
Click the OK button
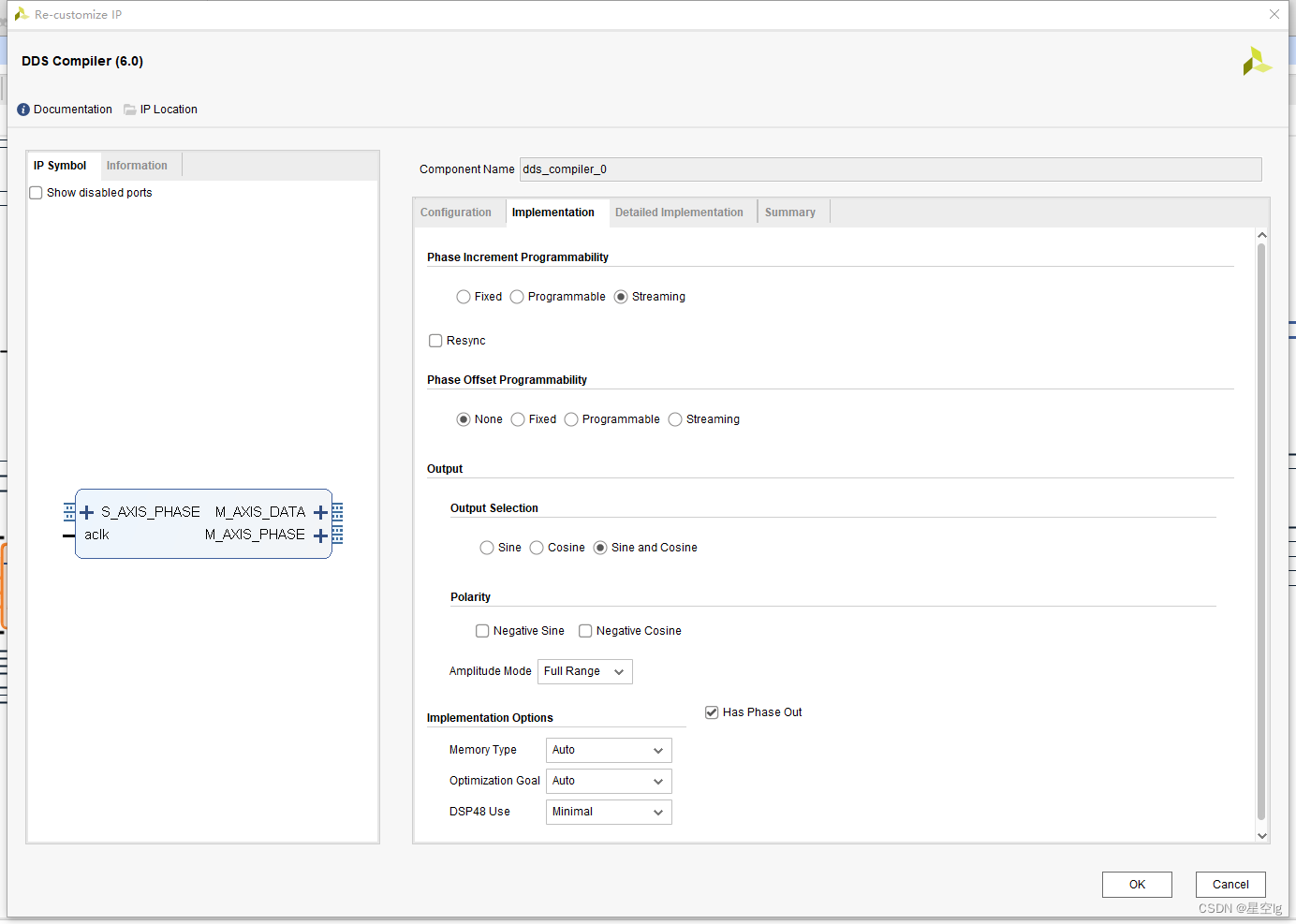1137,885
